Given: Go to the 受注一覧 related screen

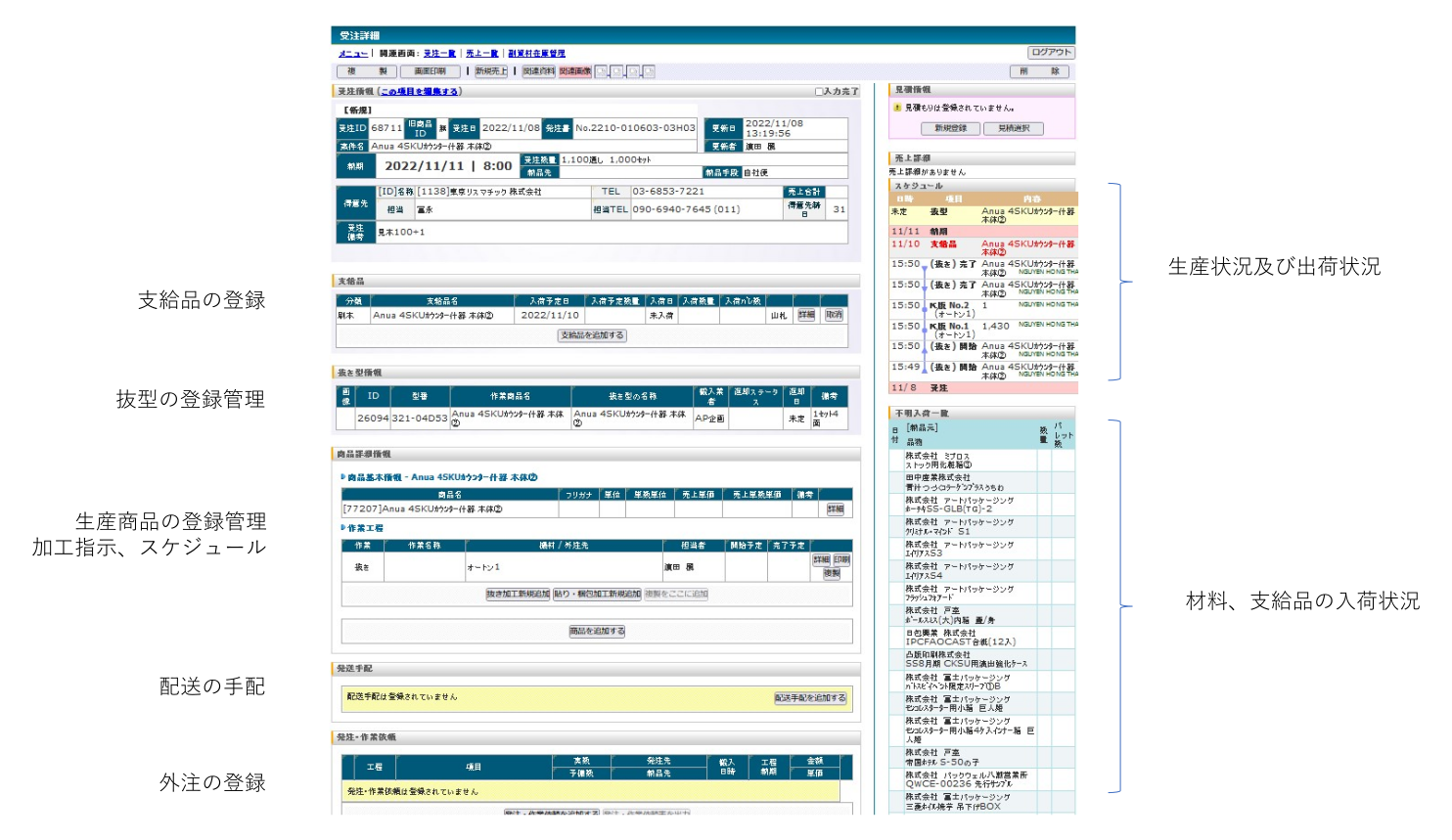Looking at the screenshot, I should (439, 54).
